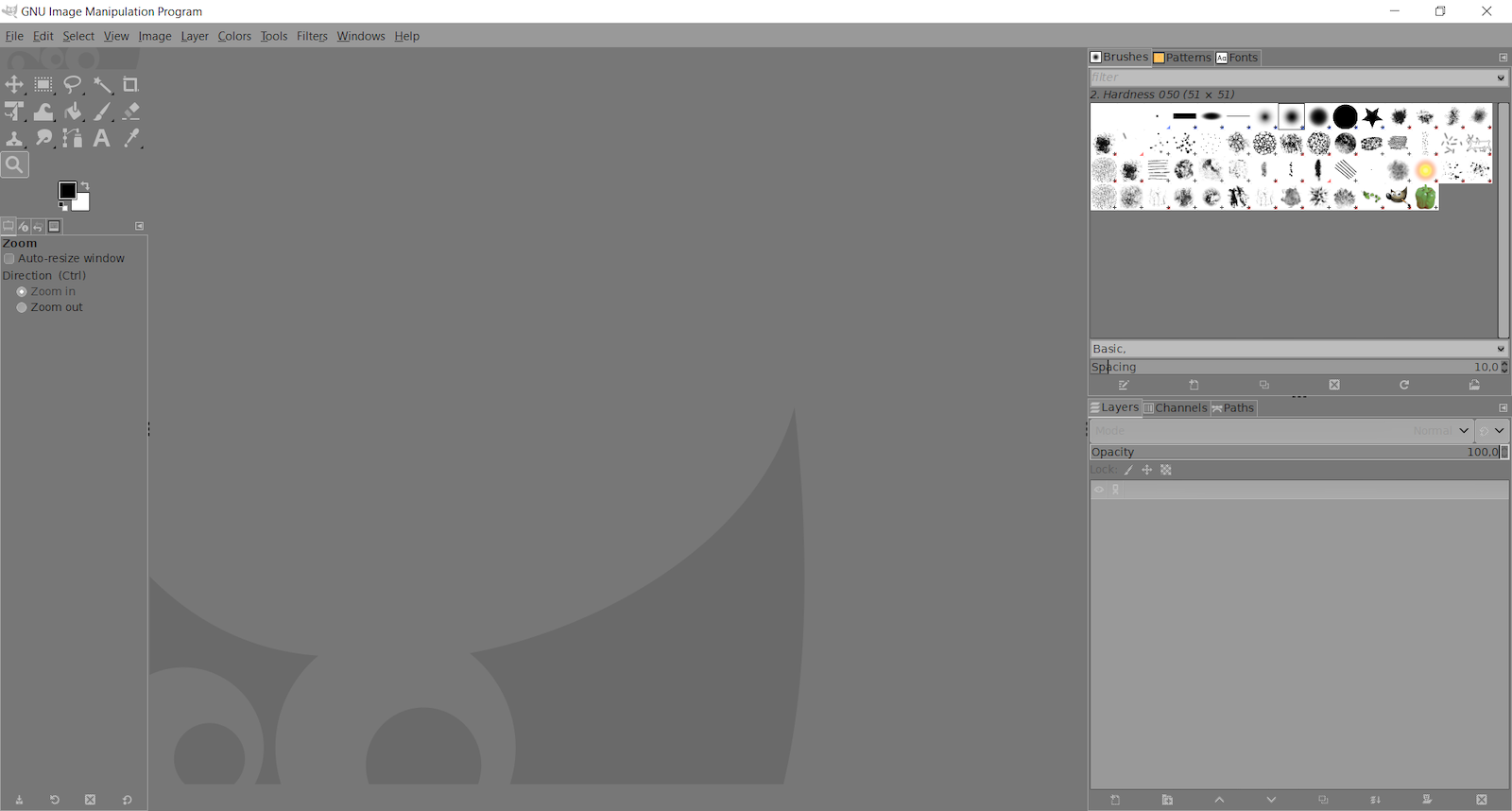Switch to the Patterns tab
The height and width of the screenshot is (811, 1512).
click(x=1182, y=58)
